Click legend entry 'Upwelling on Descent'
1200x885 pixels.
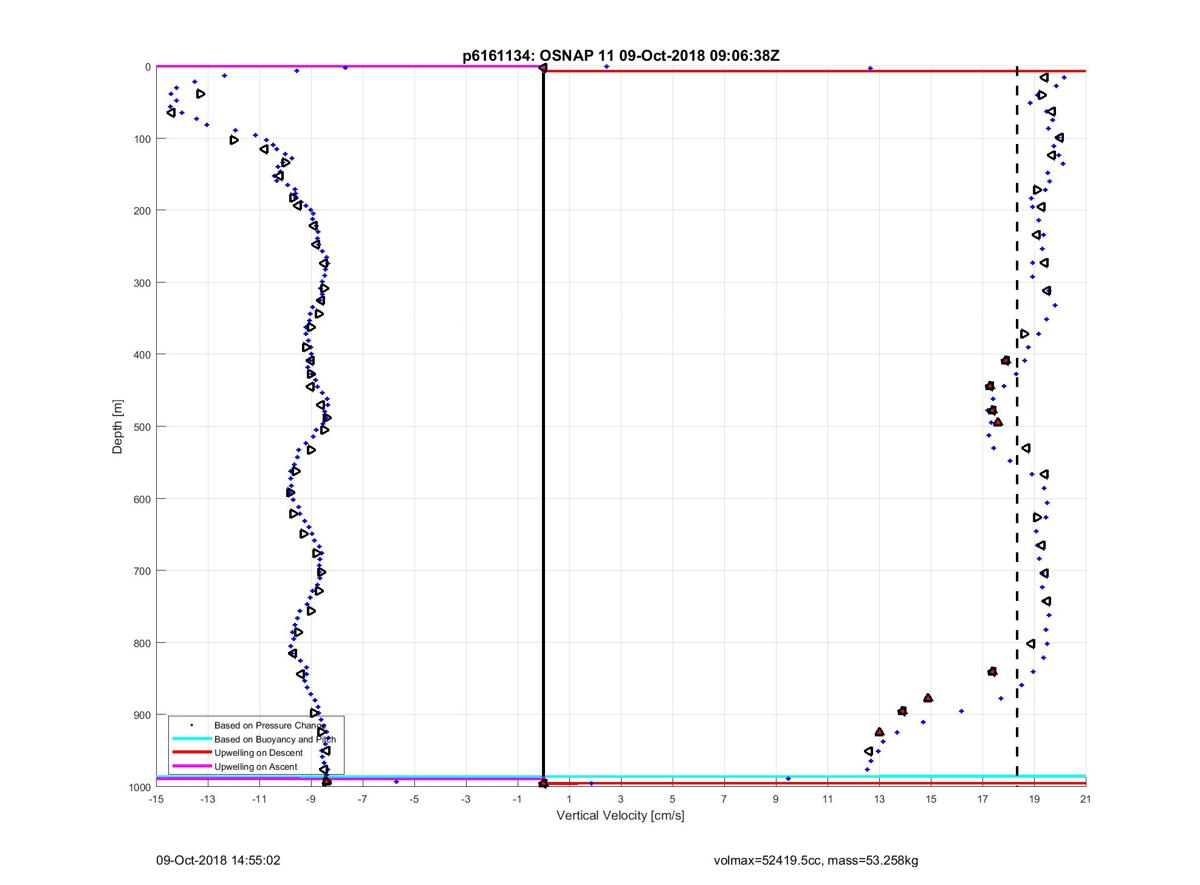[x=259, y=752]
